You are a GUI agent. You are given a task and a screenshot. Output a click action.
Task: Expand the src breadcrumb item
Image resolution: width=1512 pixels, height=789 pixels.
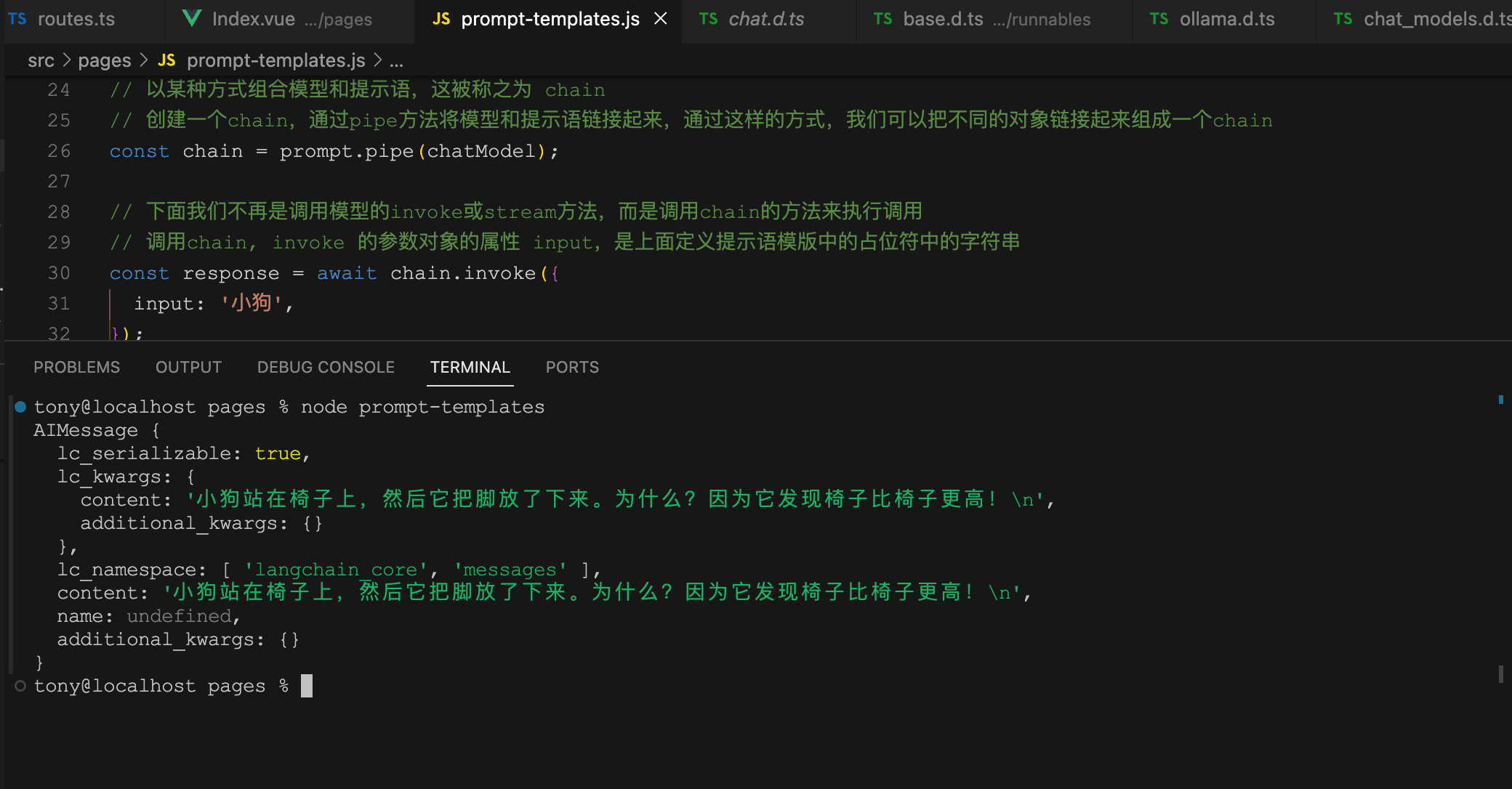tap(41, 60)
